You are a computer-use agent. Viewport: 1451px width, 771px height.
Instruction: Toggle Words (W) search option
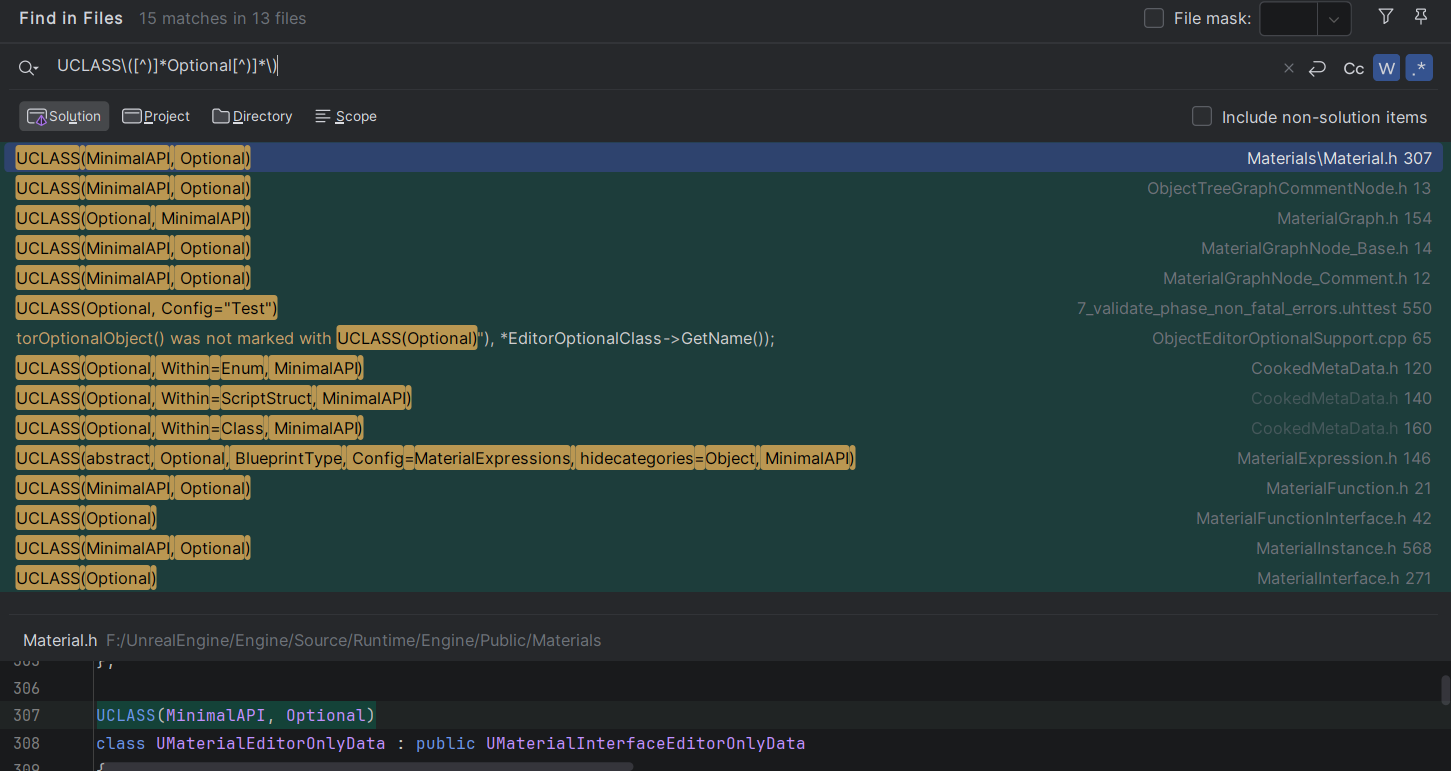[x=1386, y=68]
